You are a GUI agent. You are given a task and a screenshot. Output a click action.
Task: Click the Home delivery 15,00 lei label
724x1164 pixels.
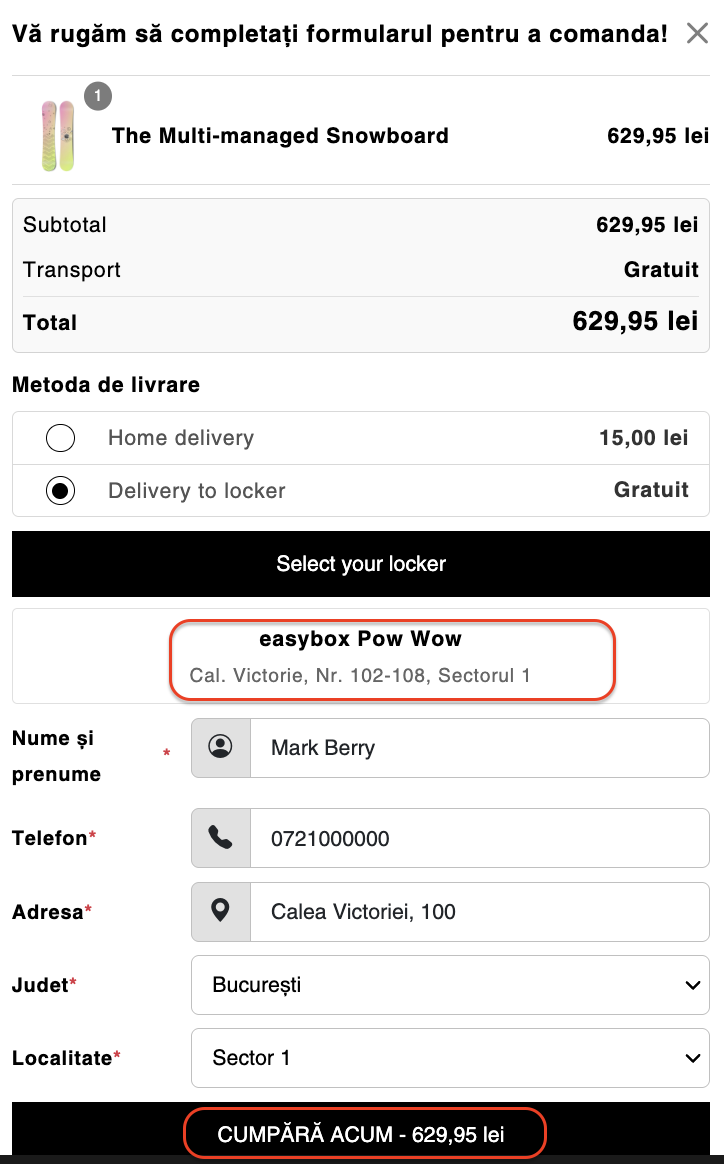pyautogui.click(x=181, y=437)
